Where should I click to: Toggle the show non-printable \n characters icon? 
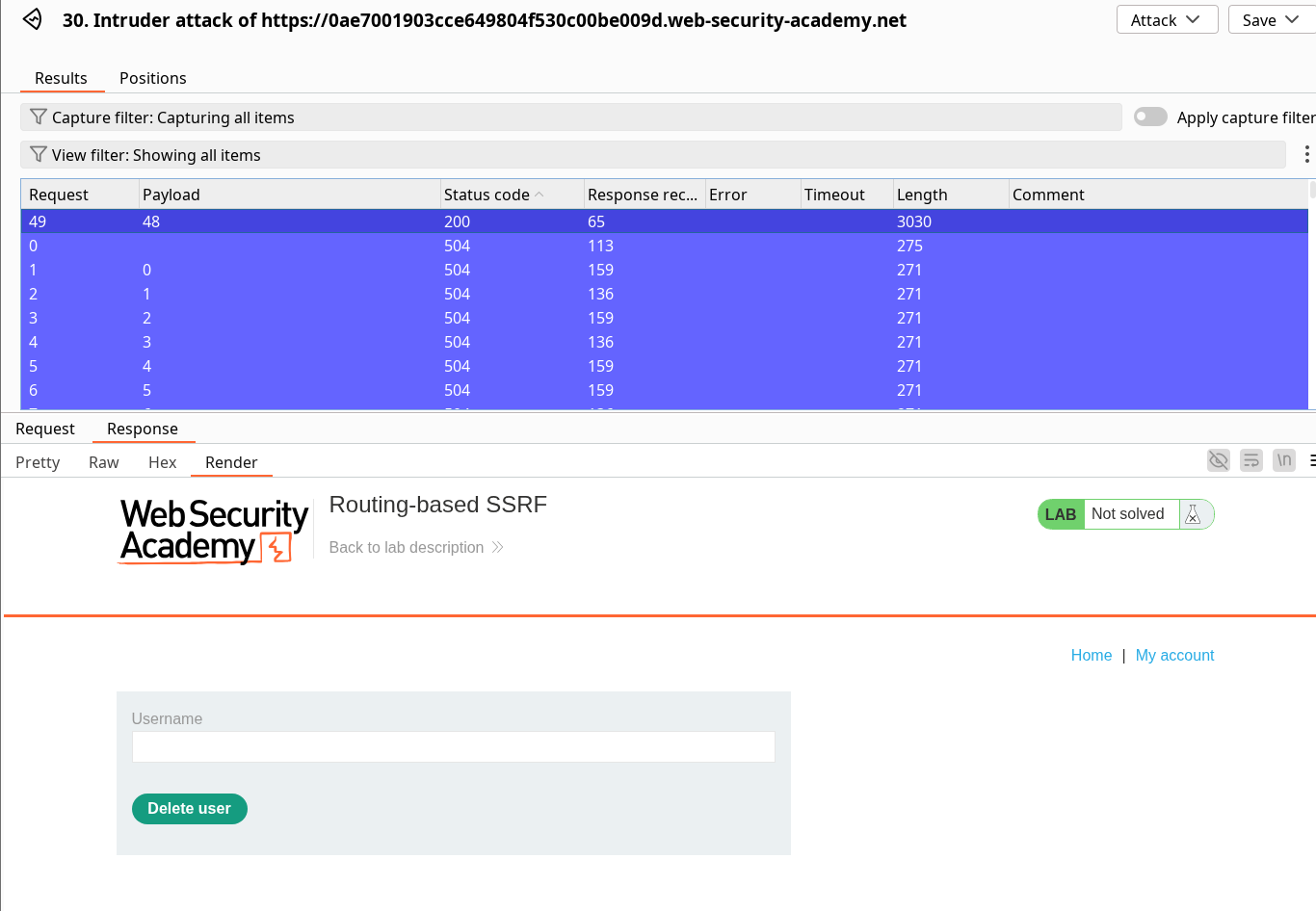point(1283,460)
